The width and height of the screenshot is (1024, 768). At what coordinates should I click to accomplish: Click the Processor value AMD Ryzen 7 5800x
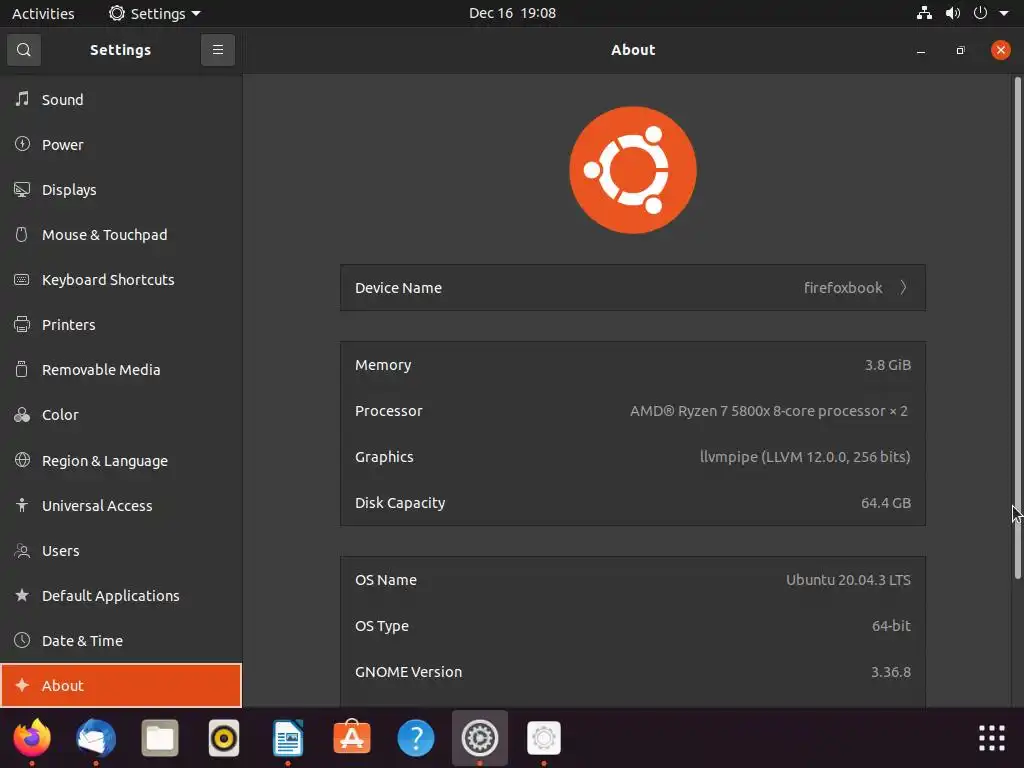pyautogui.click(x=769, y=411)
